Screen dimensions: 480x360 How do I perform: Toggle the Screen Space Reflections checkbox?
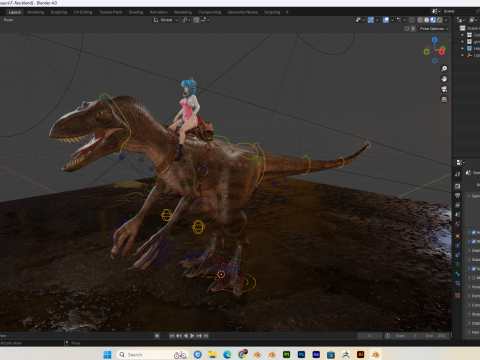coord(473,269)
